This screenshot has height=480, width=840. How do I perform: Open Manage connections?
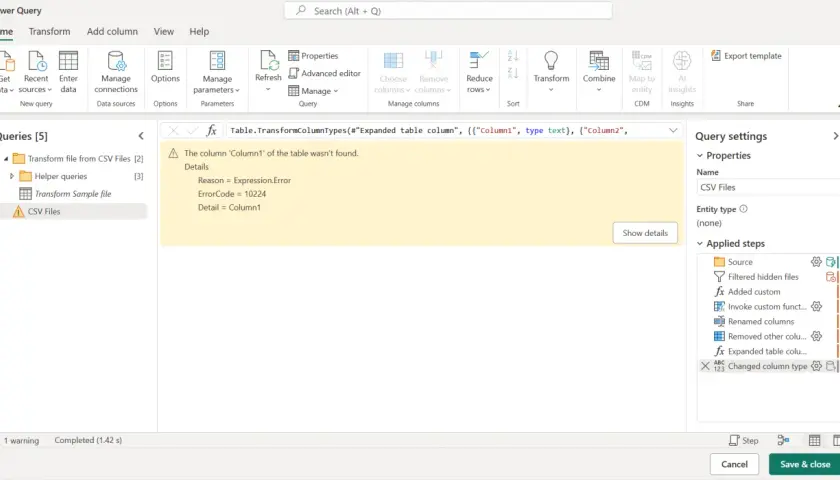tap(116, 73)
